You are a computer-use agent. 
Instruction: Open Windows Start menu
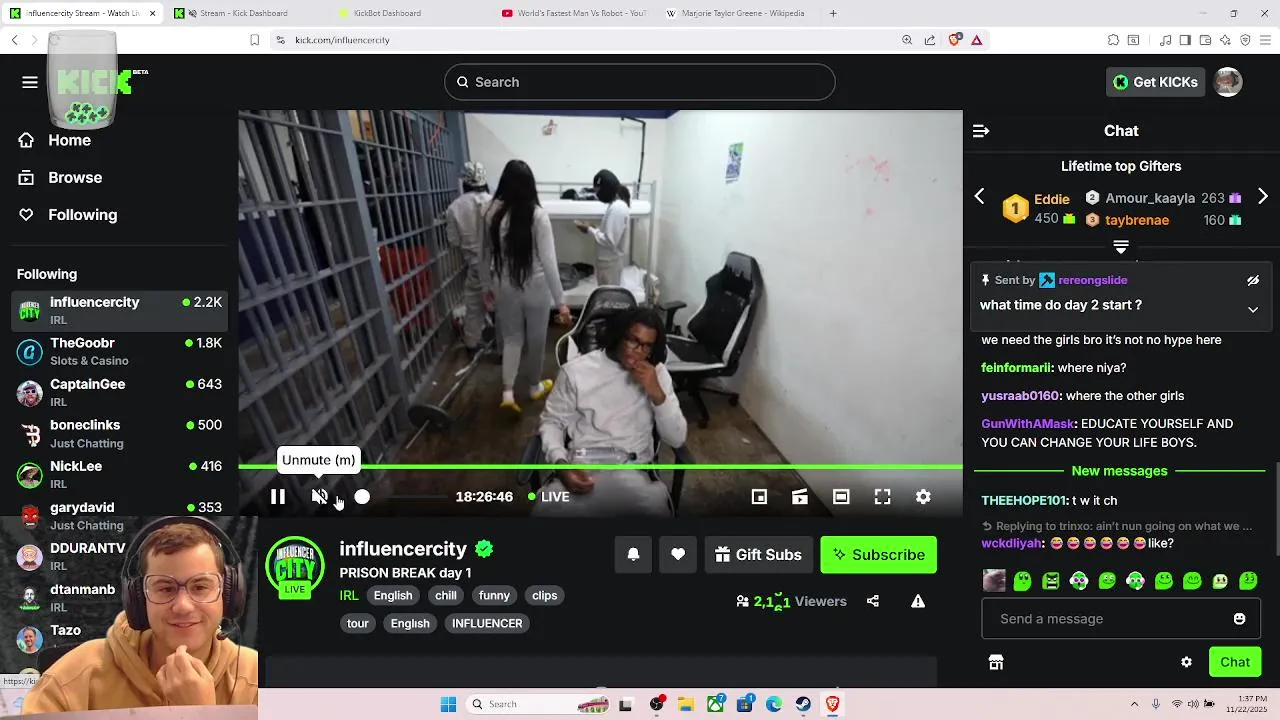448,704
